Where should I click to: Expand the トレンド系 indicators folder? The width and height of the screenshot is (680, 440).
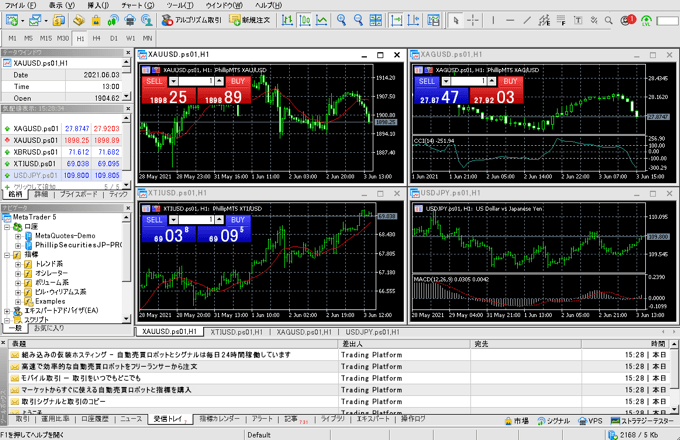click(x=18, y=264)
